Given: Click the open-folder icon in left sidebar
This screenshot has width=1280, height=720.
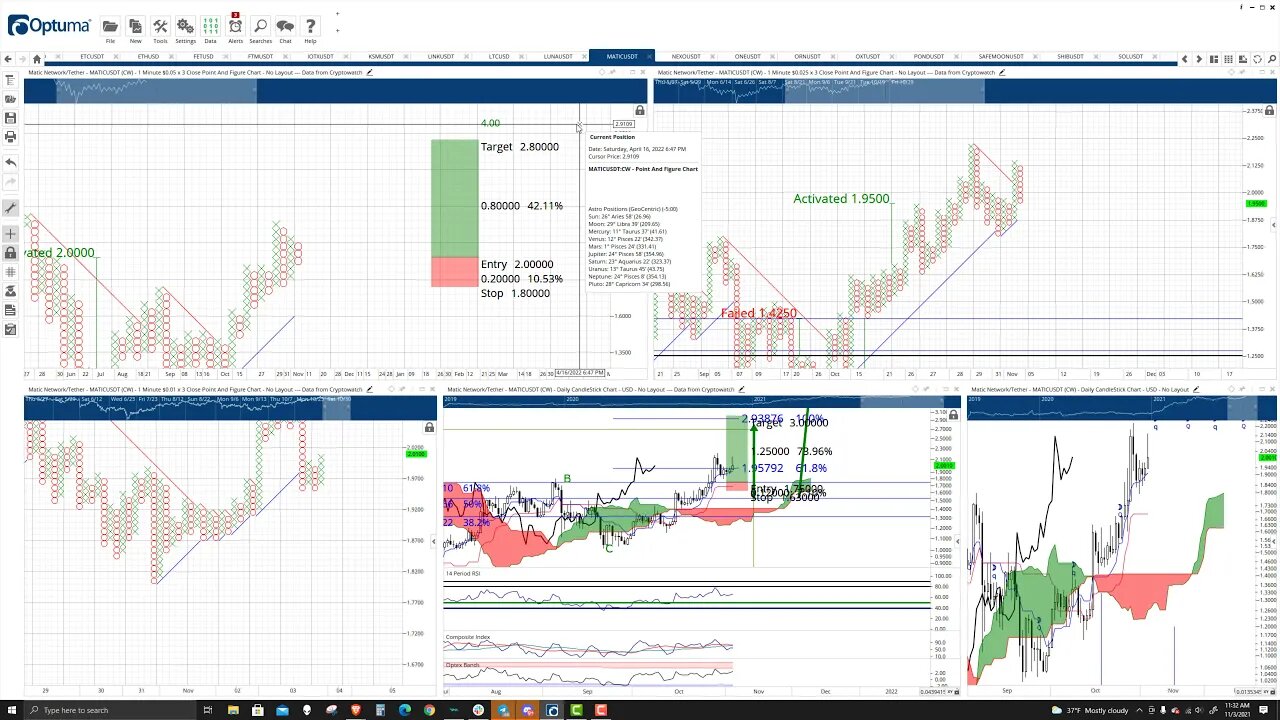Looking at the screenshot, I should coord(10,99).
